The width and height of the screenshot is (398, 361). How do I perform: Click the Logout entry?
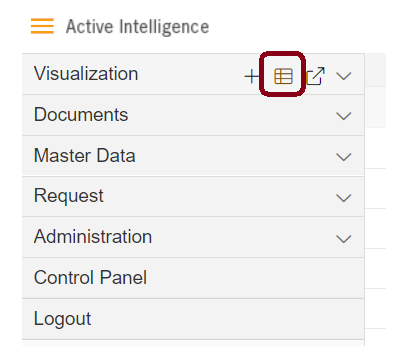[x=62, y=319]
